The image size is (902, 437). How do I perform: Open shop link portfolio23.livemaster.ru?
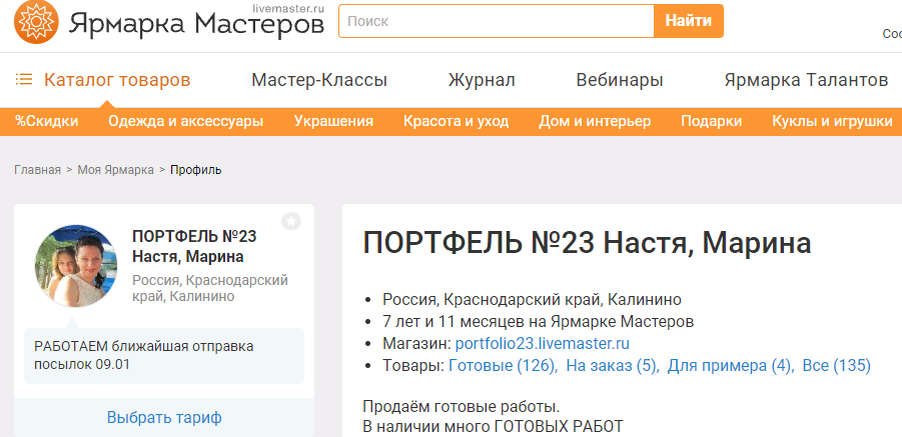pyautogui.click(x=542, y=344)
